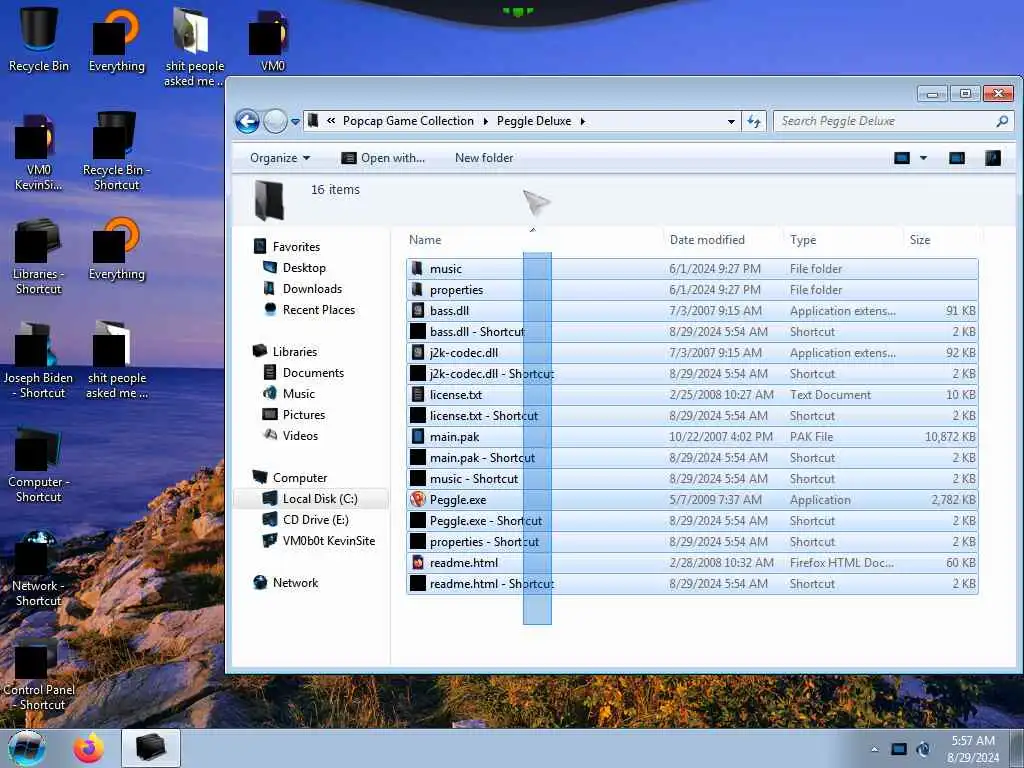Open Recent Places in Favorites
The height and width of the screenshot is (768, 1024).
pyautogui.click(x=319, y=310)
